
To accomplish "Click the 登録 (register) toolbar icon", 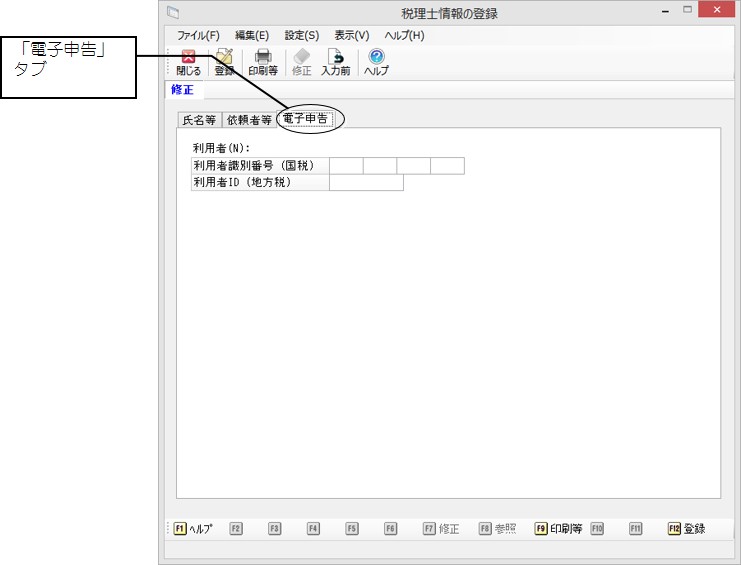I will click(224, 62).
